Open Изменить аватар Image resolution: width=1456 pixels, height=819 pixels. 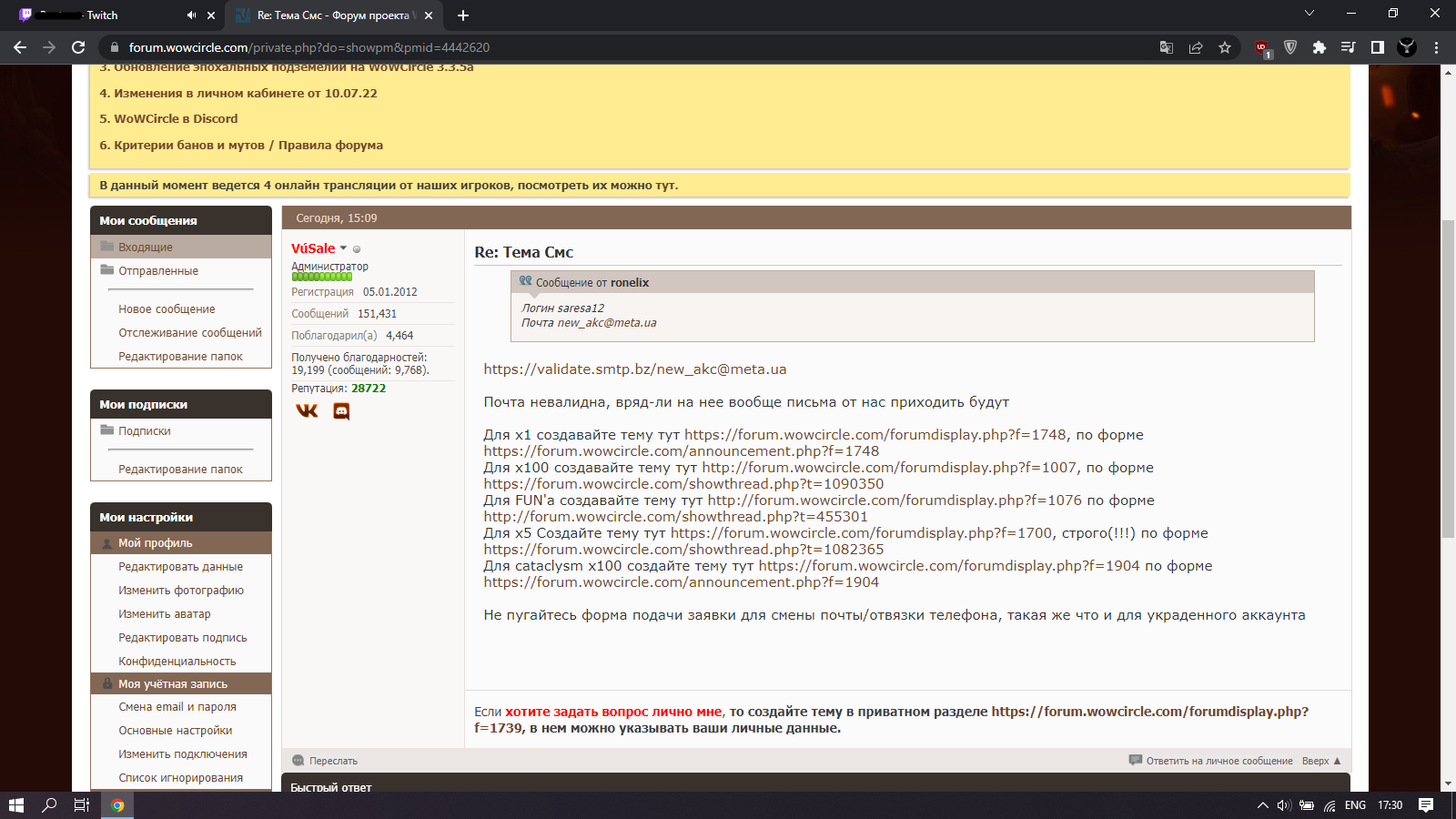pyautogui.click(x=165, y=614)
